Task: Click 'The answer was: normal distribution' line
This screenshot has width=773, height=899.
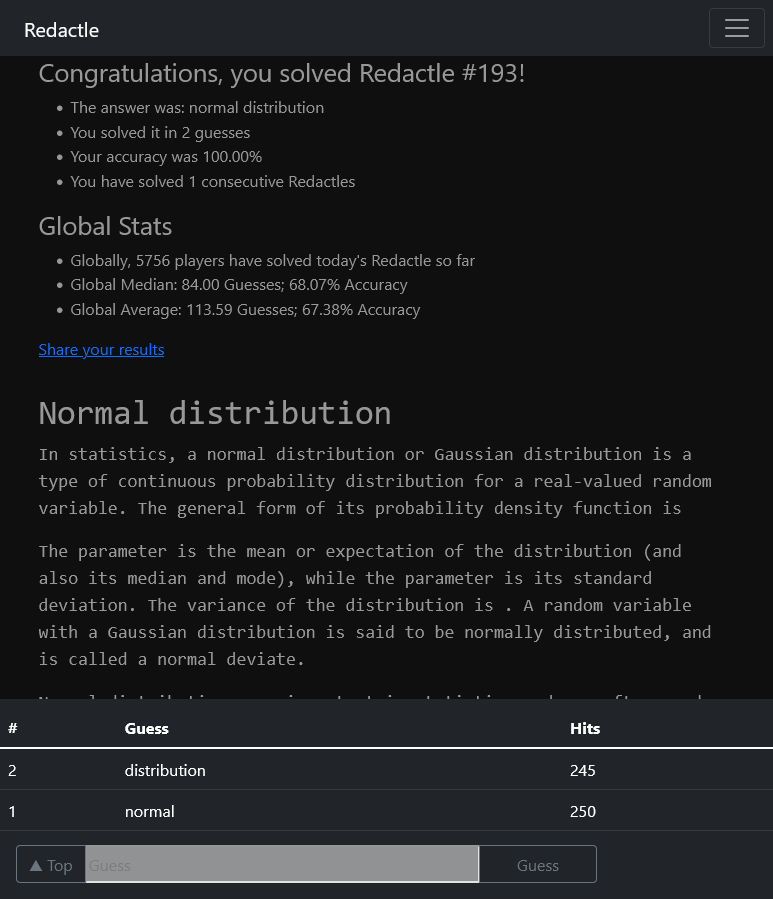Action: (197, 108)
